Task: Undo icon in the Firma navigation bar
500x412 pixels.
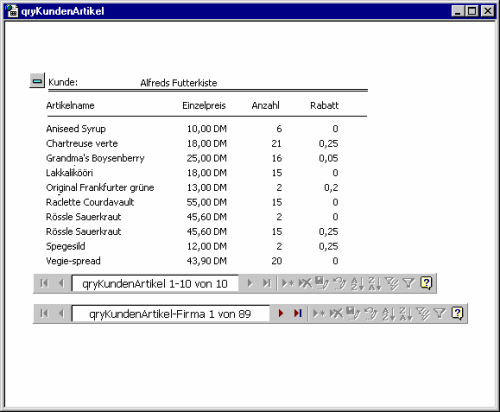Action: pos(370,313)
